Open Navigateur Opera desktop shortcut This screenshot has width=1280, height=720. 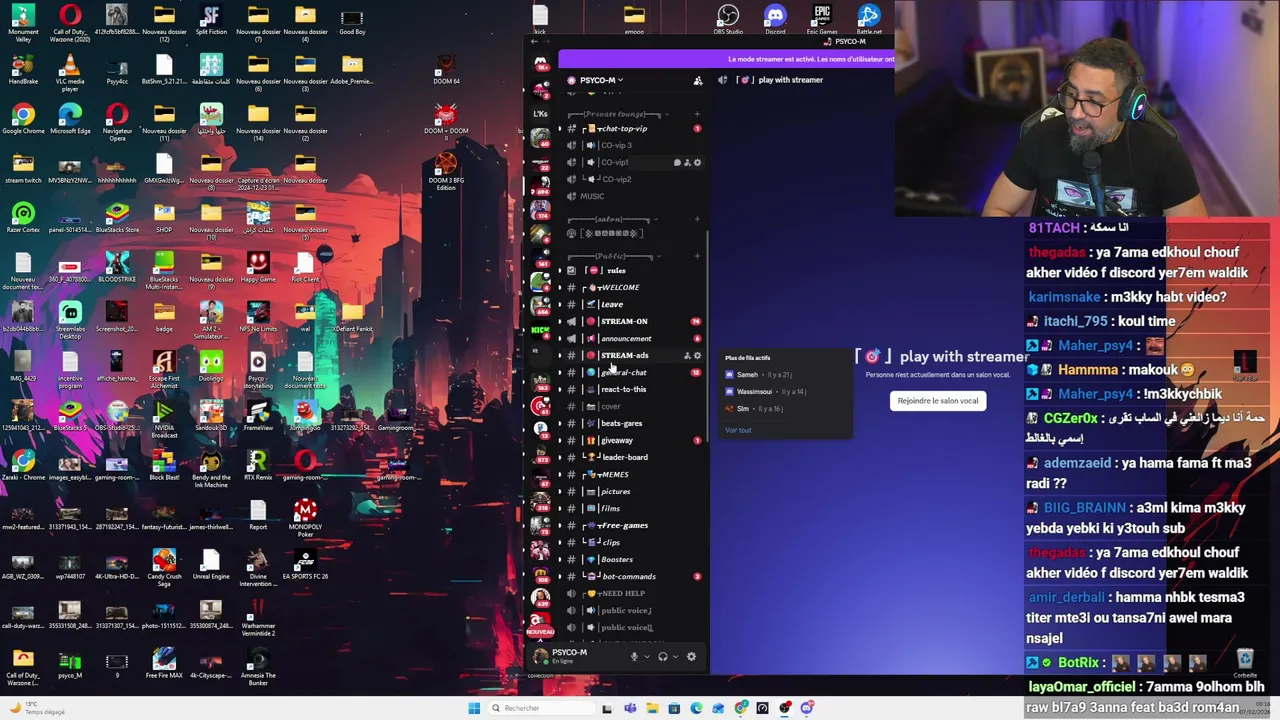(117, 121)
